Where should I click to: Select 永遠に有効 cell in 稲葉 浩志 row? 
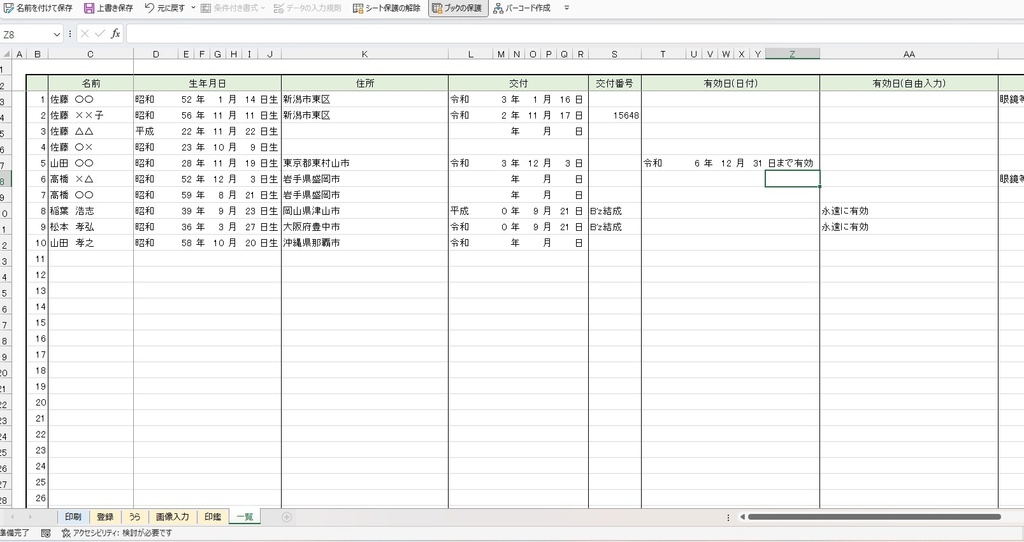click(x=908, y=211)
